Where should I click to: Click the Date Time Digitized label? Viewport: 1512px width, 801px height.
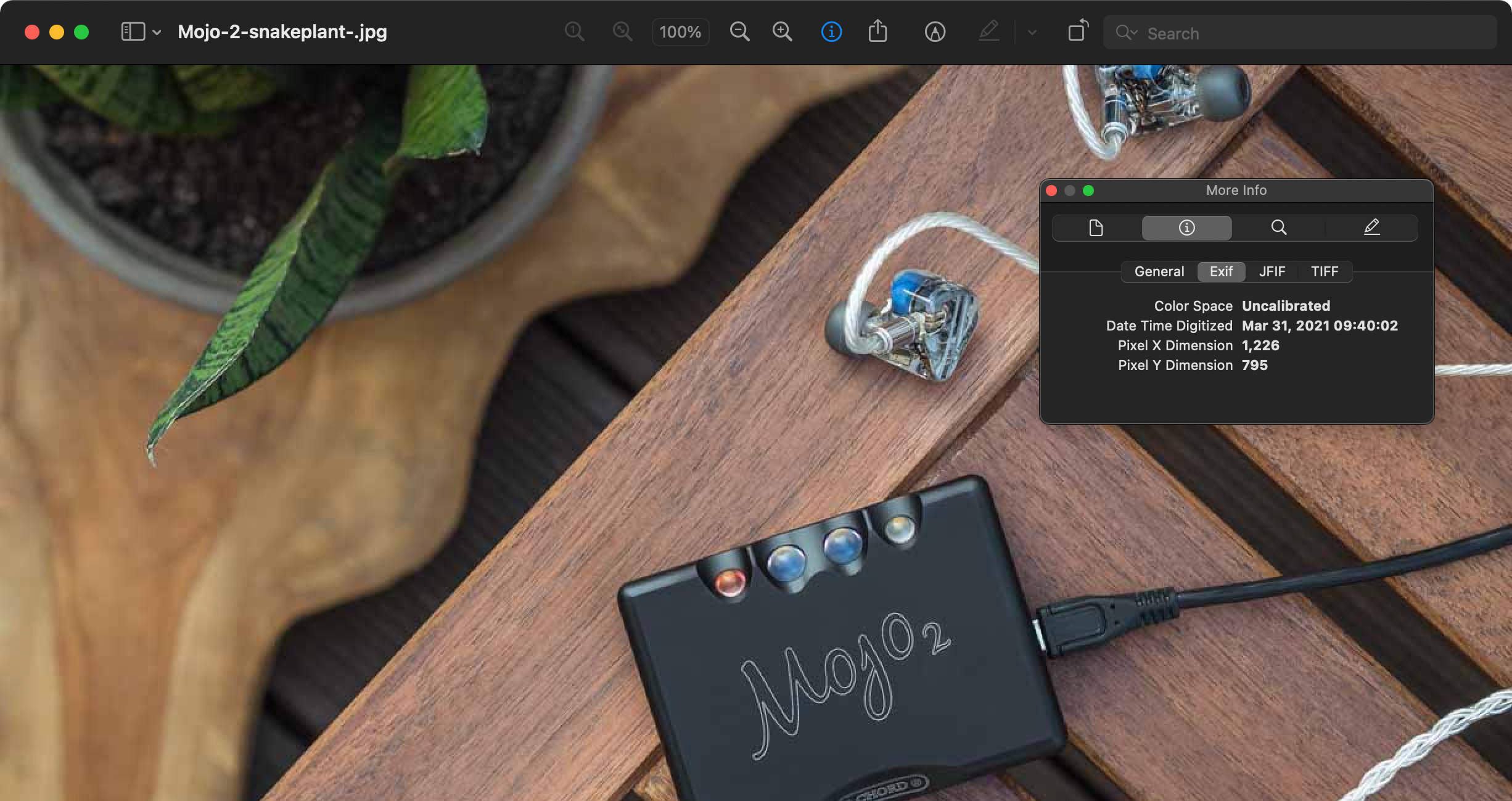[x=1169, y=326]
